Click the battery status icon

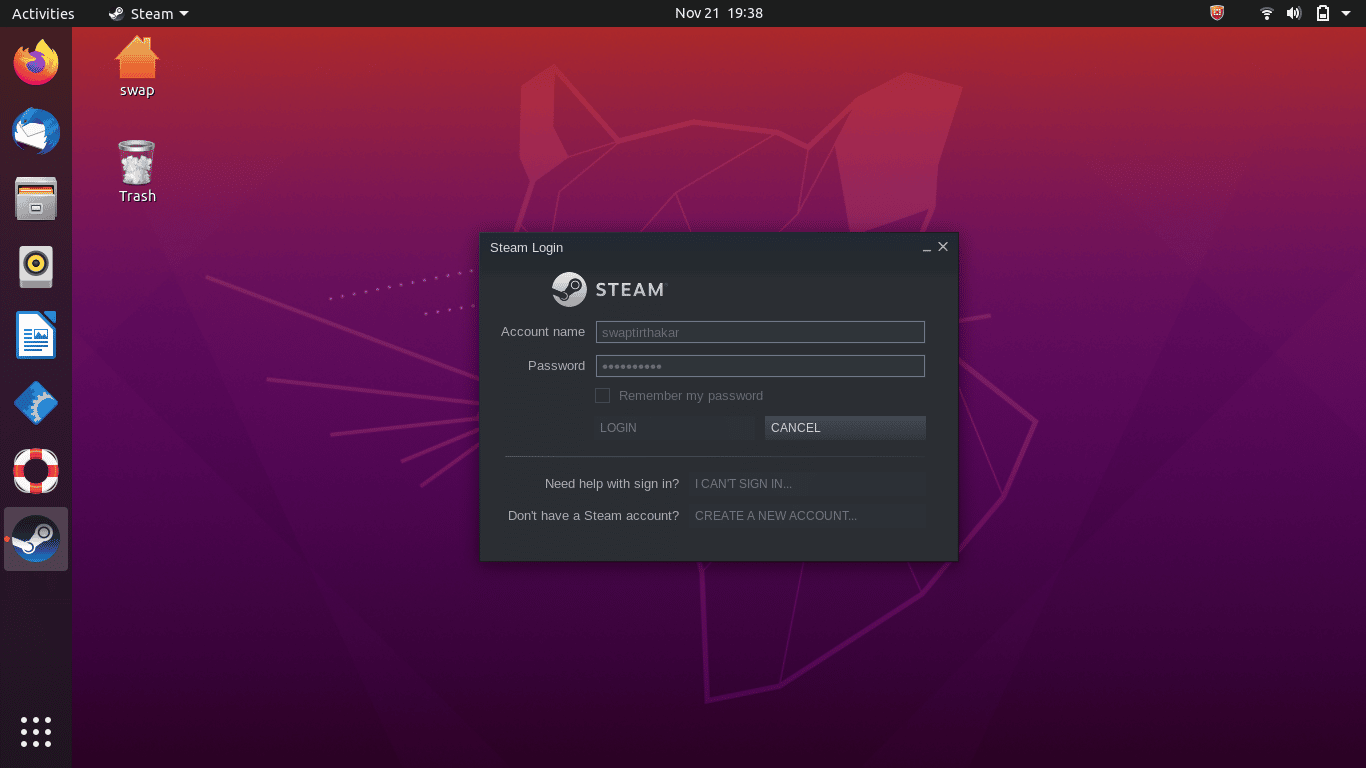coord(1323,13)
